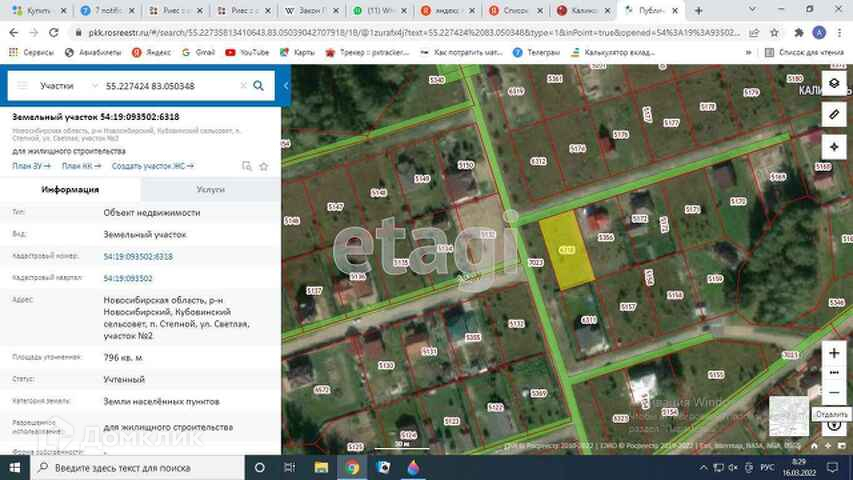Image resolution: width=853 pixels, height=480 pixels.
Task: Open the hamburger menu in search bar
Action: tap(22, 86)
